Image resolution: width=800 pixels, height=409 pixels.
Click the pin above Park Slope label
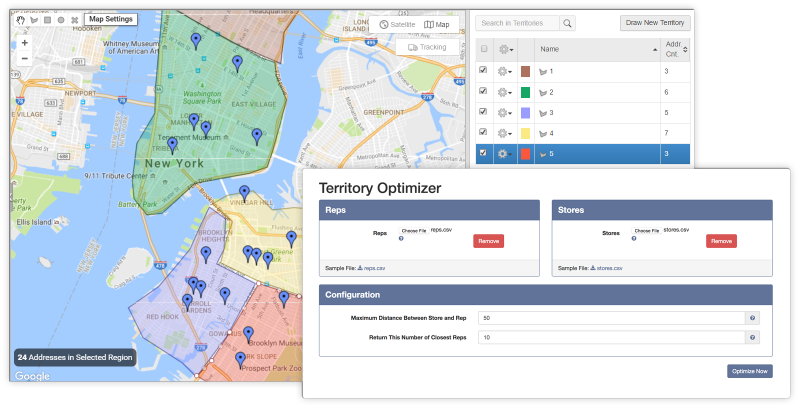click(x=240, y=360)
